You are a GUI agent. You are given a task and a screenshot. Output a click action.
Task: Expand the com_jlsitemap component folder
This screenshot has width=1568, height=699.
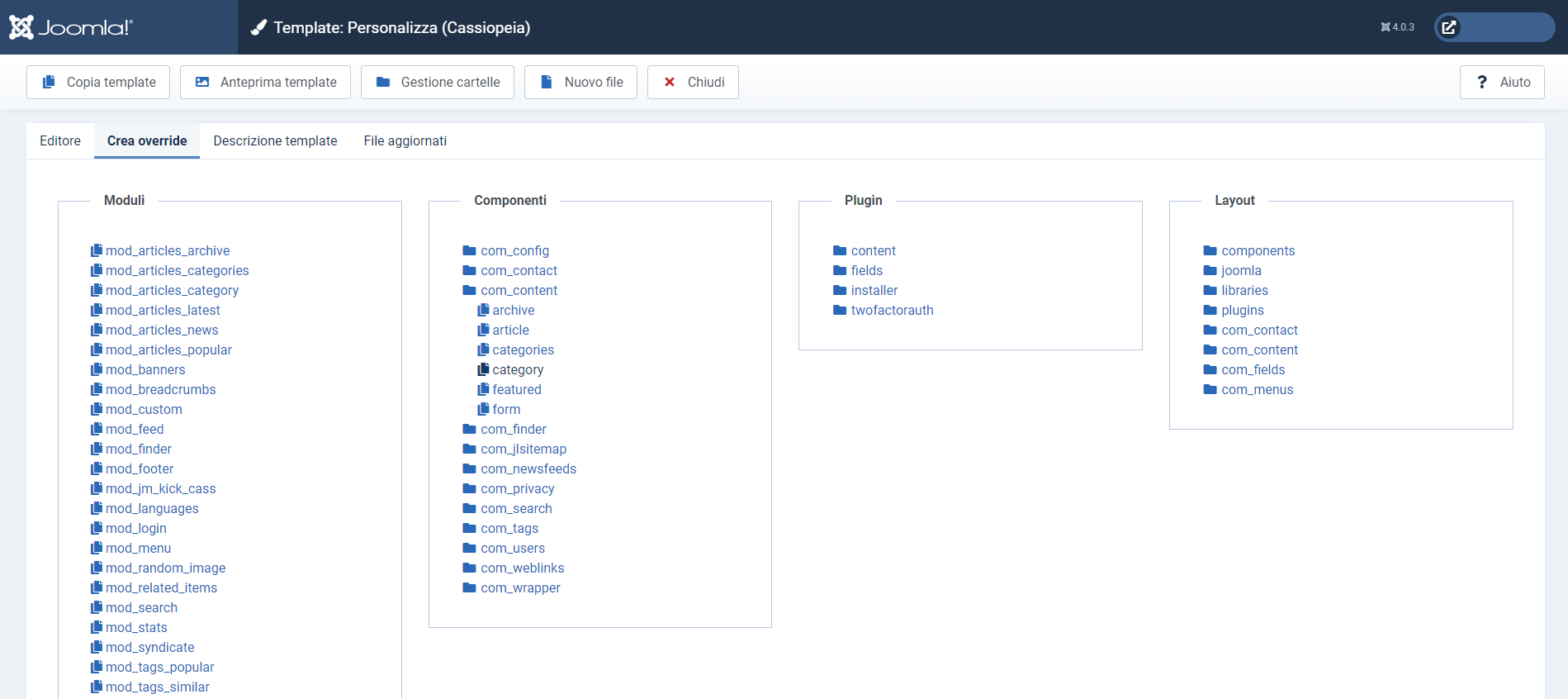click(x=514, y=449)
